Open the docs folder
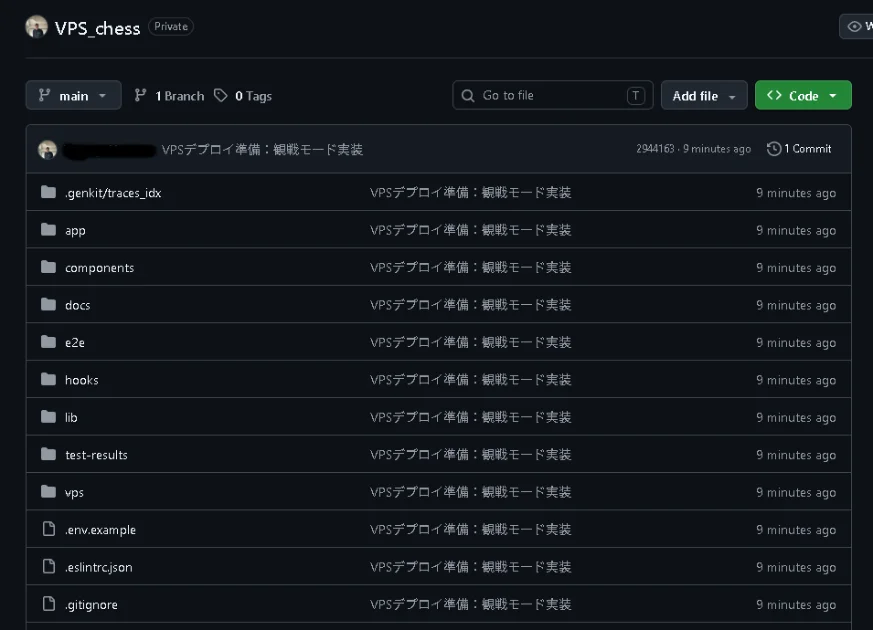Screen dimensions: 873x630 pos(77,305)
